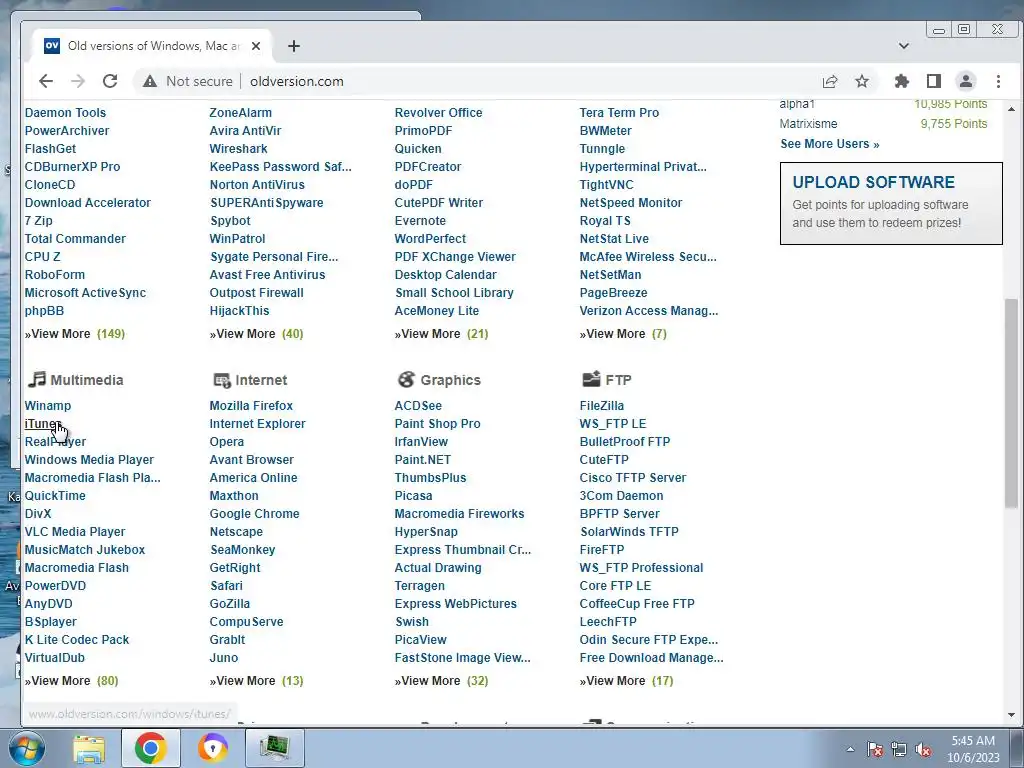The height and width of the screenshot is (768, 1024).
Task: View More FTP programs (17)
Action: pos(626,680)
